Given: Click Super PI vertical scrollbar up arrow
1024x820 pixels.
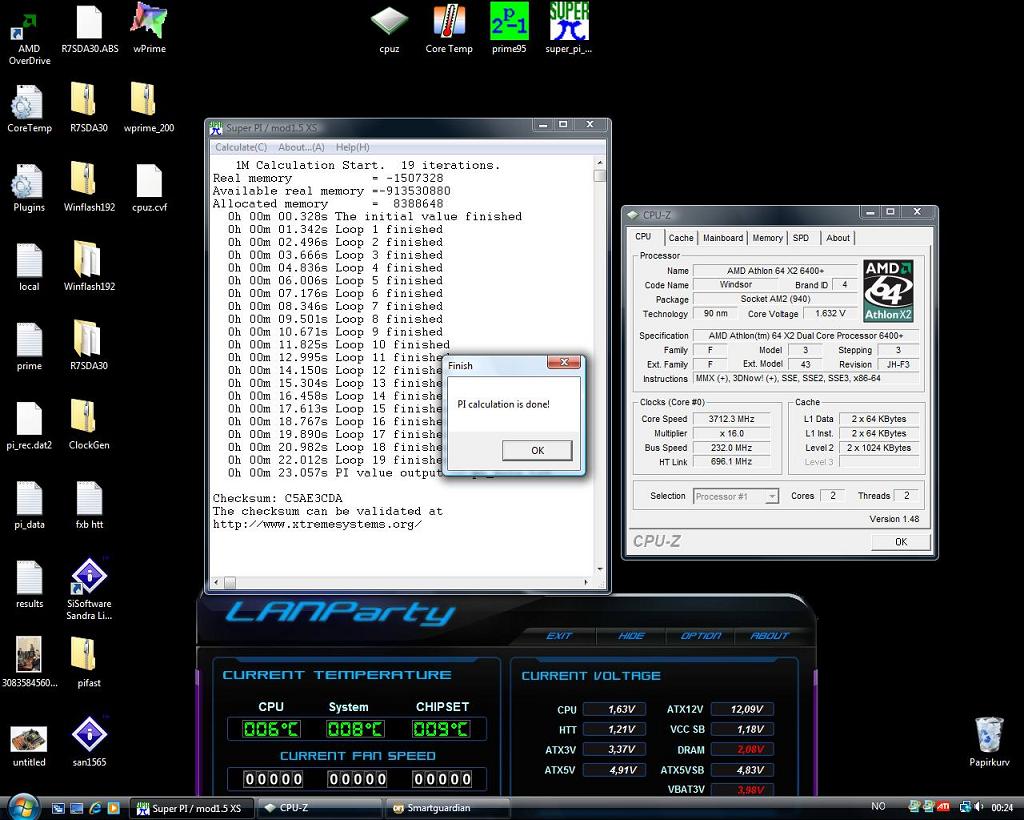Looking at the screenshot, I should point(600,163).
